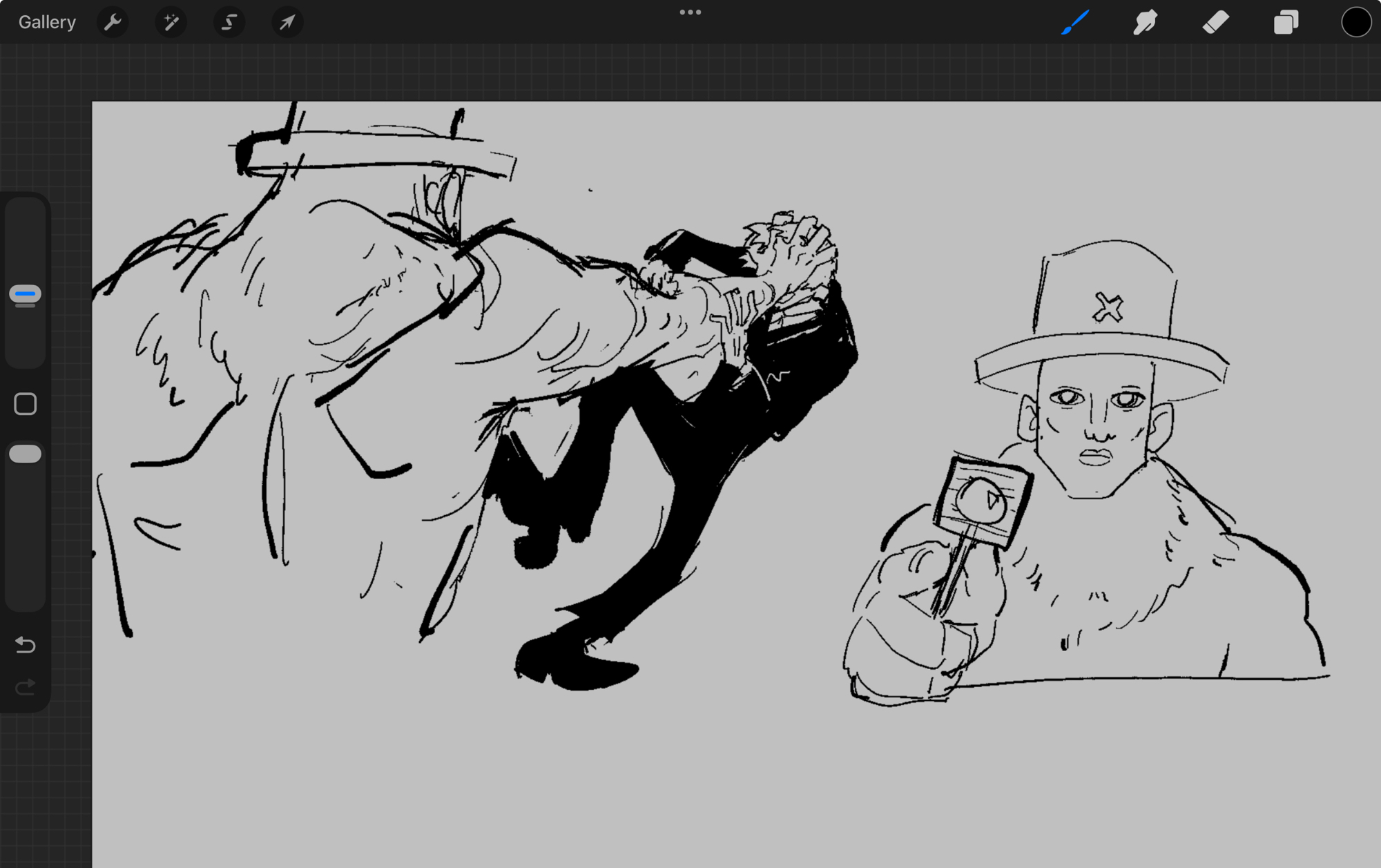The image size is (1381, 868).
Task: Redo the last undone stroke
Action: [x=25, y=687]
